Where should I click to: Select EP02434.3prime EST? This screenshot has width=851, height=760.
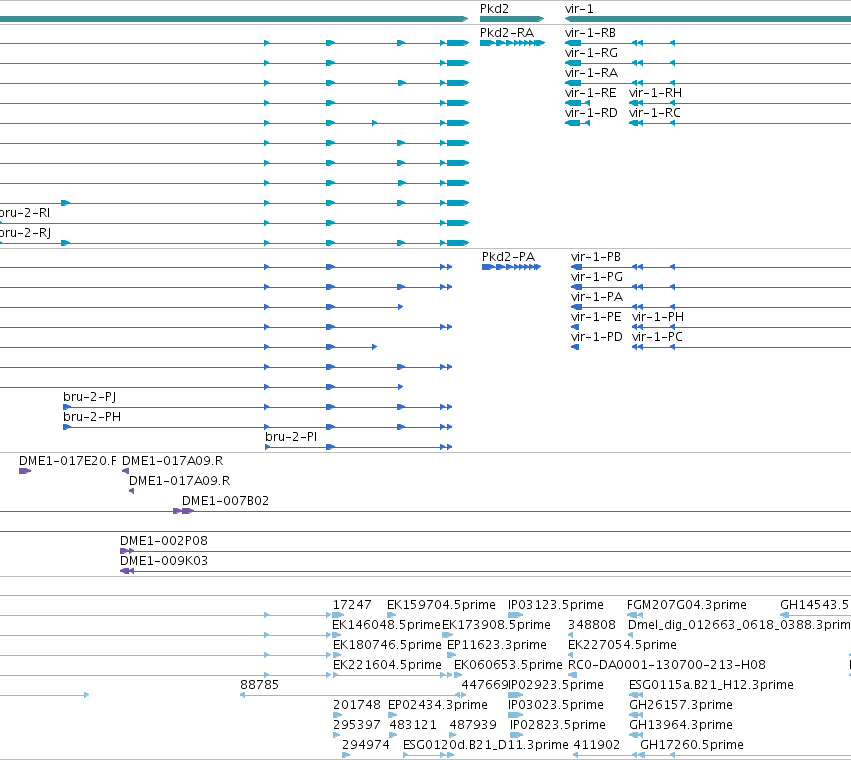pyautogui.click(x=437, y=705)
